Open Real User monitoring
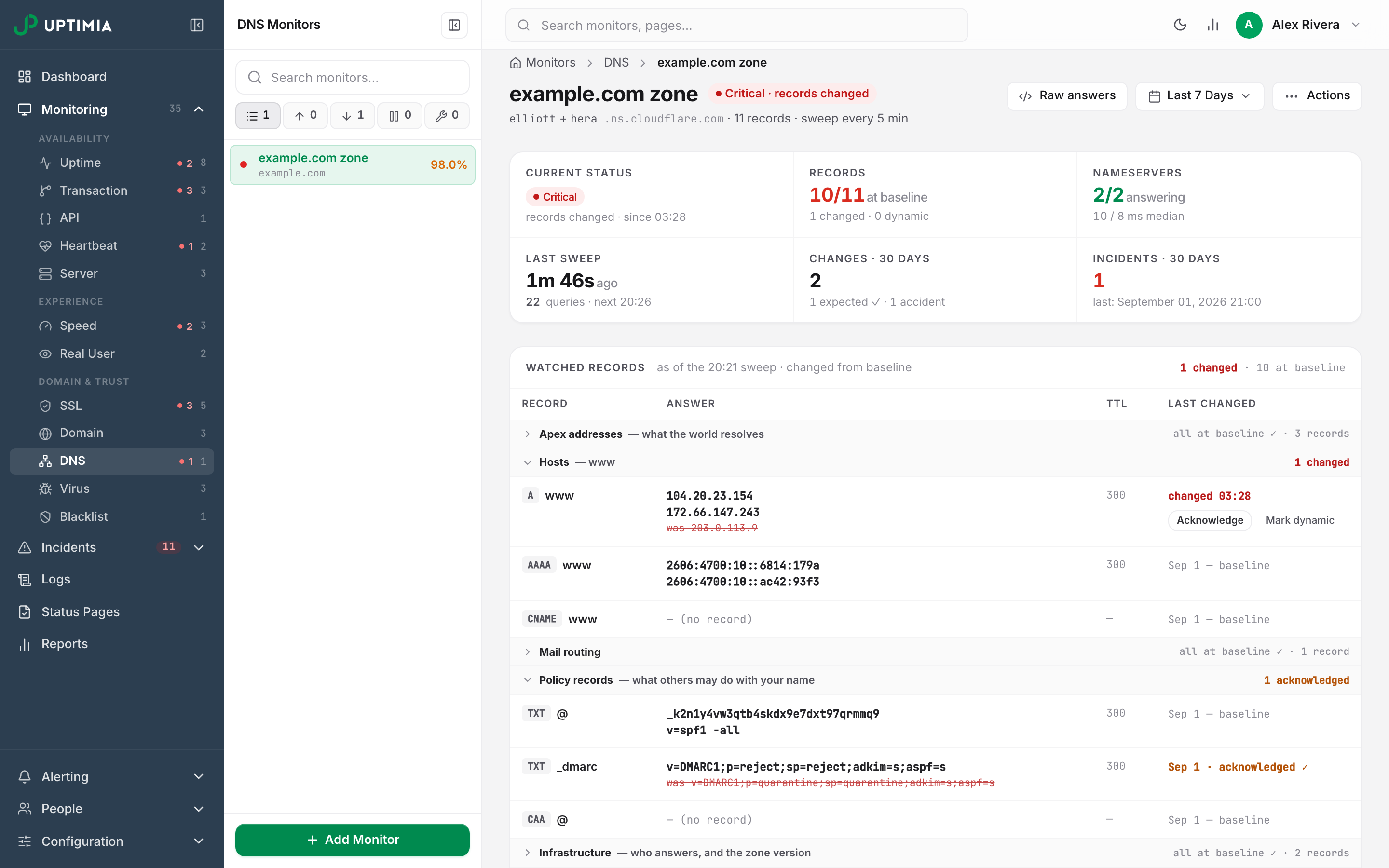The image size is (1389, 868). 112,353
